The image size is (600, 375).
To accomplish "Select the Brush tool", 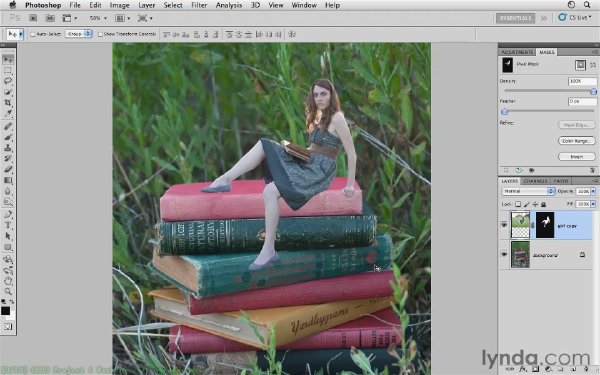I will pyautogui.click(x=8, y=137).
